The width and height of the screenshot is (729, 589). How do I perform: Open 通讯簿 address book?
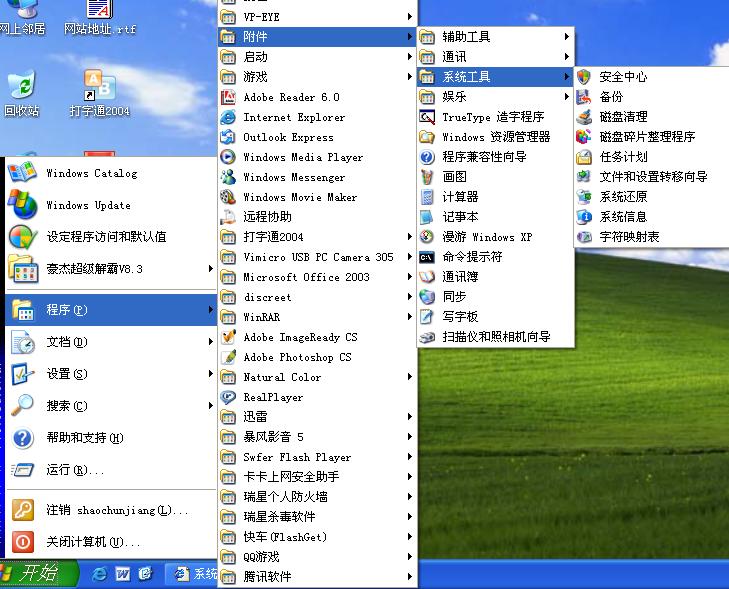(496, 277)
